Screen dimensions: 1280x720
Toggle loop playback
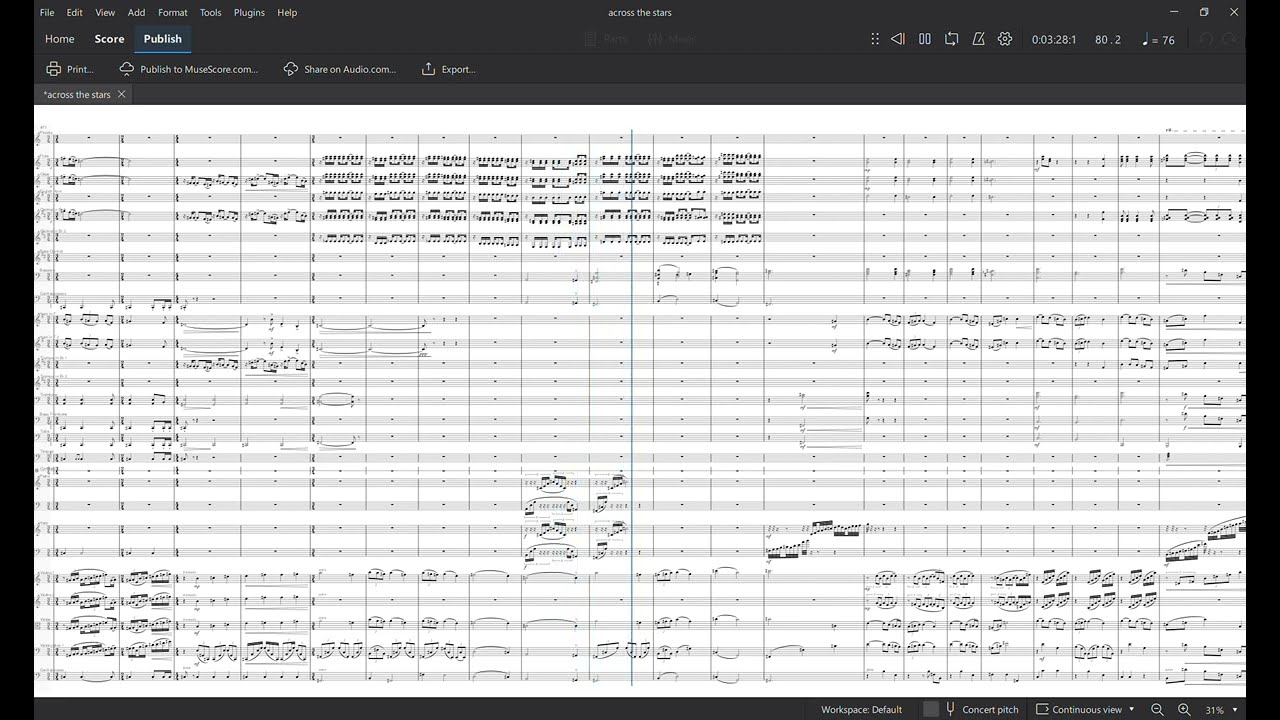pos(952,39)
